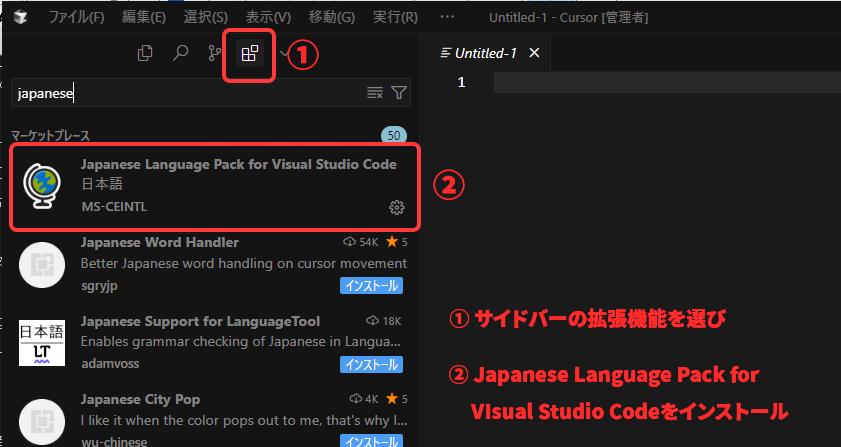Click the adamvoss publisher name
The height and width of the screenshot is (447, 841).
click(110, 363)
